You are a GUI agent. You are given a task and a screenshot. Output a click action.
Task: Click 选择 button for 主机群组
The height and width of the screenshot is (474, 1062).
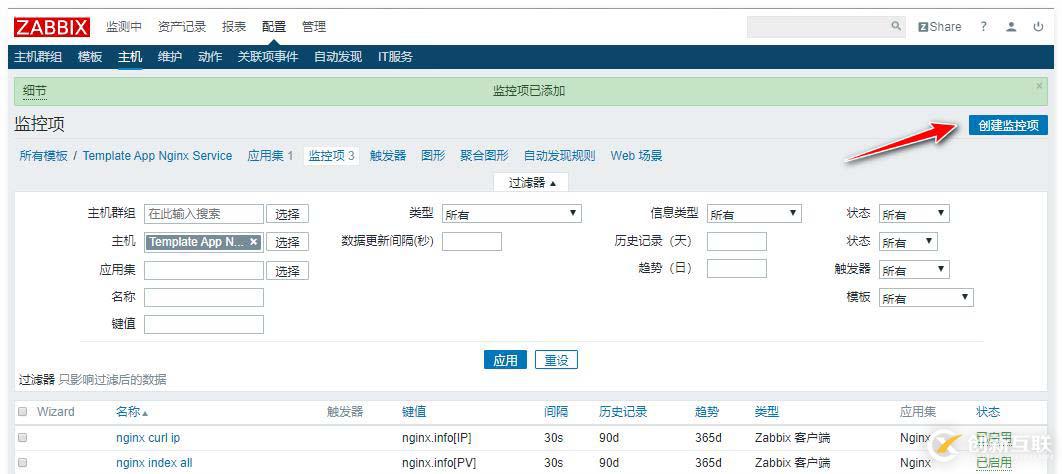(287, 214)
